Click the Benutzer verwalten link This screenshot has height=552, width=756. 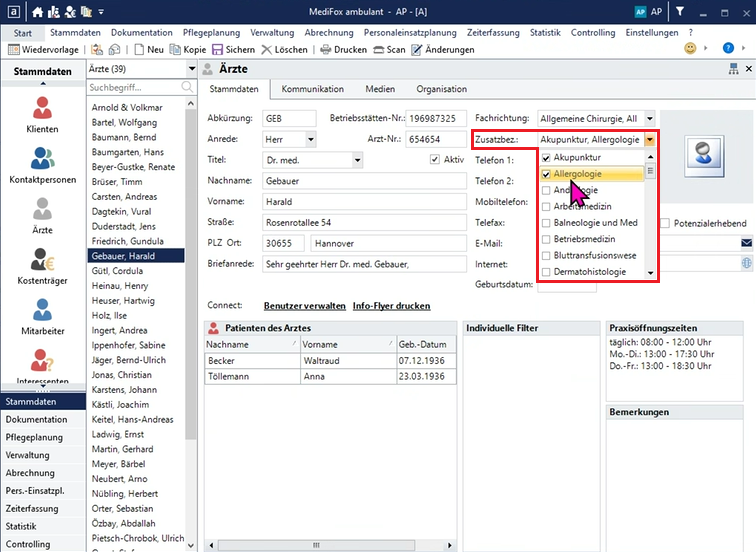click(x=304, y=306)
